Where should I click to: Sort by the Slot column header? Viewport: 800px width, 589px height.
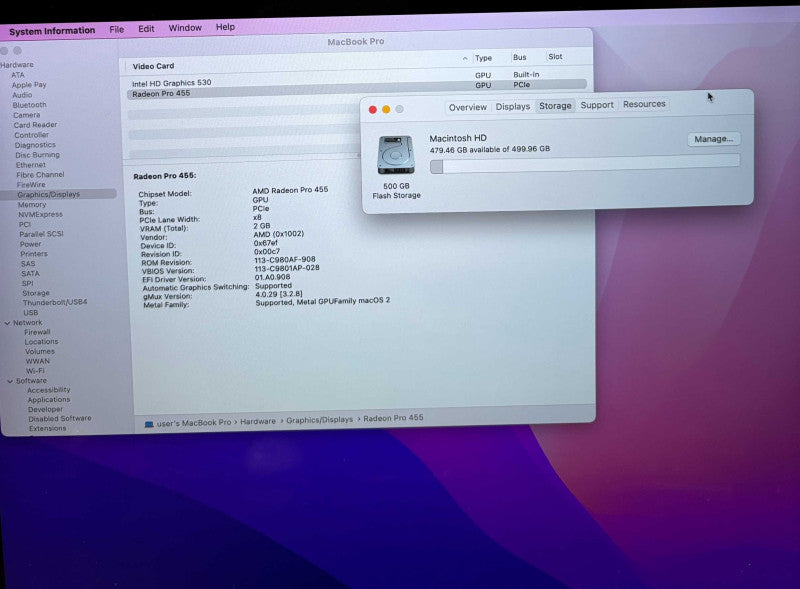pyautogui.click(x=555, y=57)
